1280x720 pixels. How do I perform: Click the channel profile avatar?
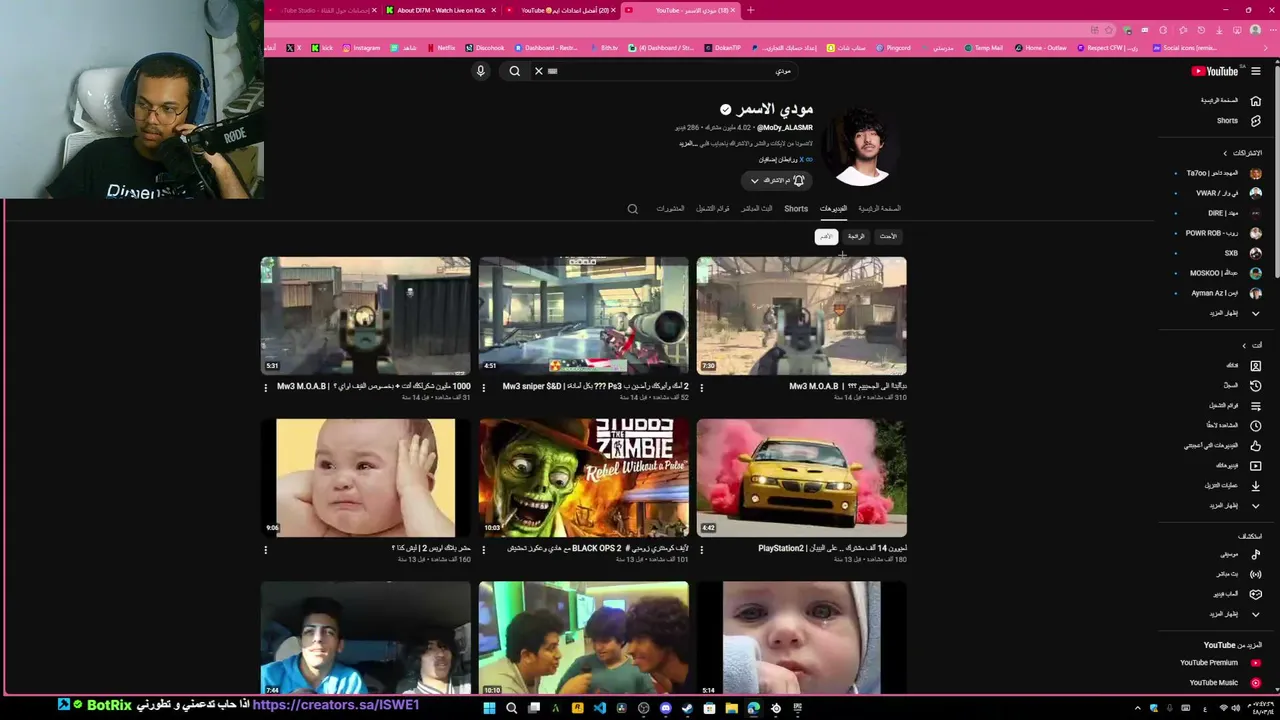tap(862, 146)
